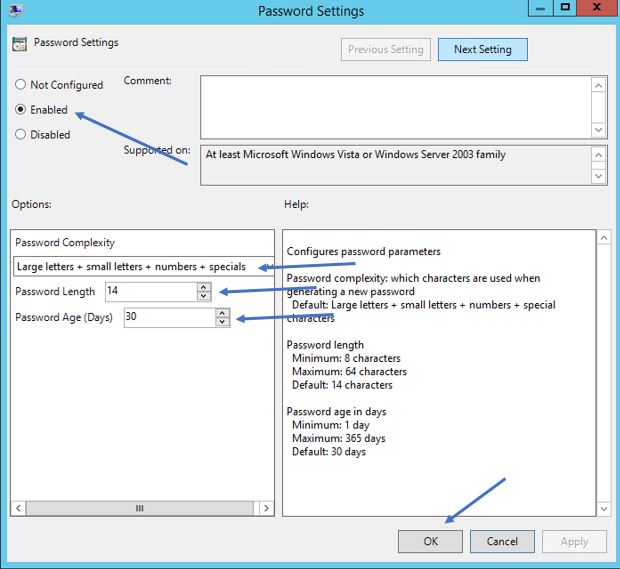Click the title bar system icon
The height and width of the screenshot is (569, 620).
click(16, 9)
